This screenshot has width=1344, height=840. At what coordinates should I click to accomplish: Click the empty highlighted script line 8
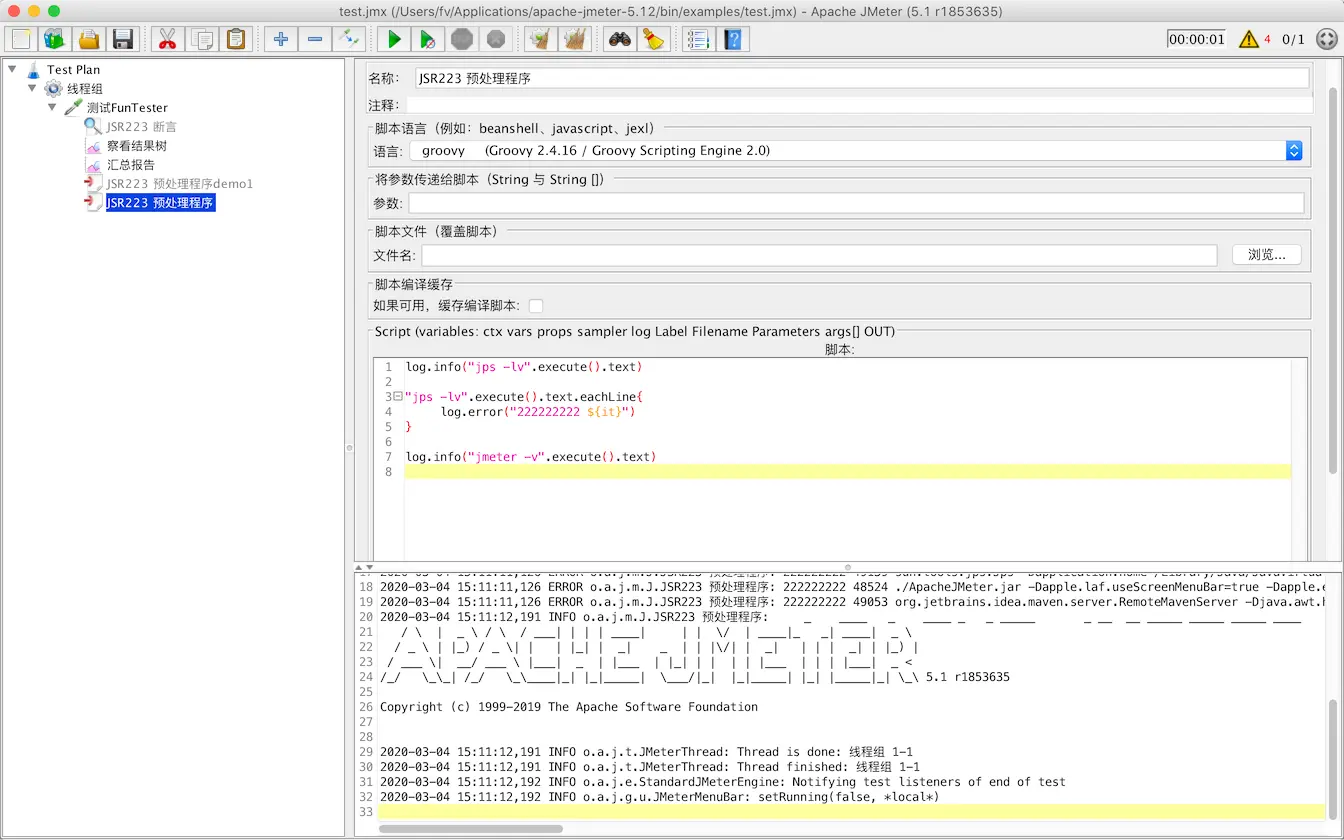[848, 472]
